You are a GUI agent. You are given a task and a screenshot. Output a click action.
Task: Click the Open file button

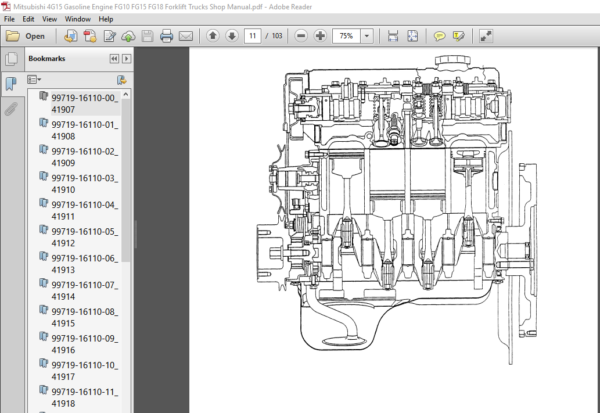pos(26,36)
